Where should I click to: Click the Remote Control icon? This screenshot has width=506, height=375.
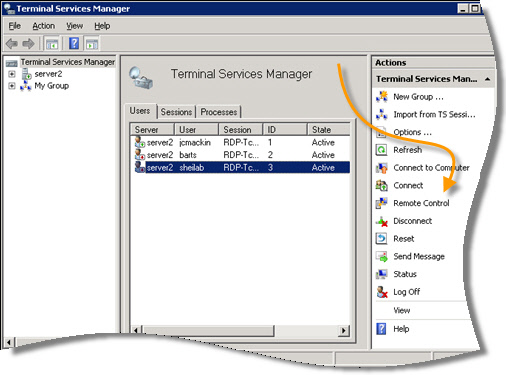(x=382, y=203)
